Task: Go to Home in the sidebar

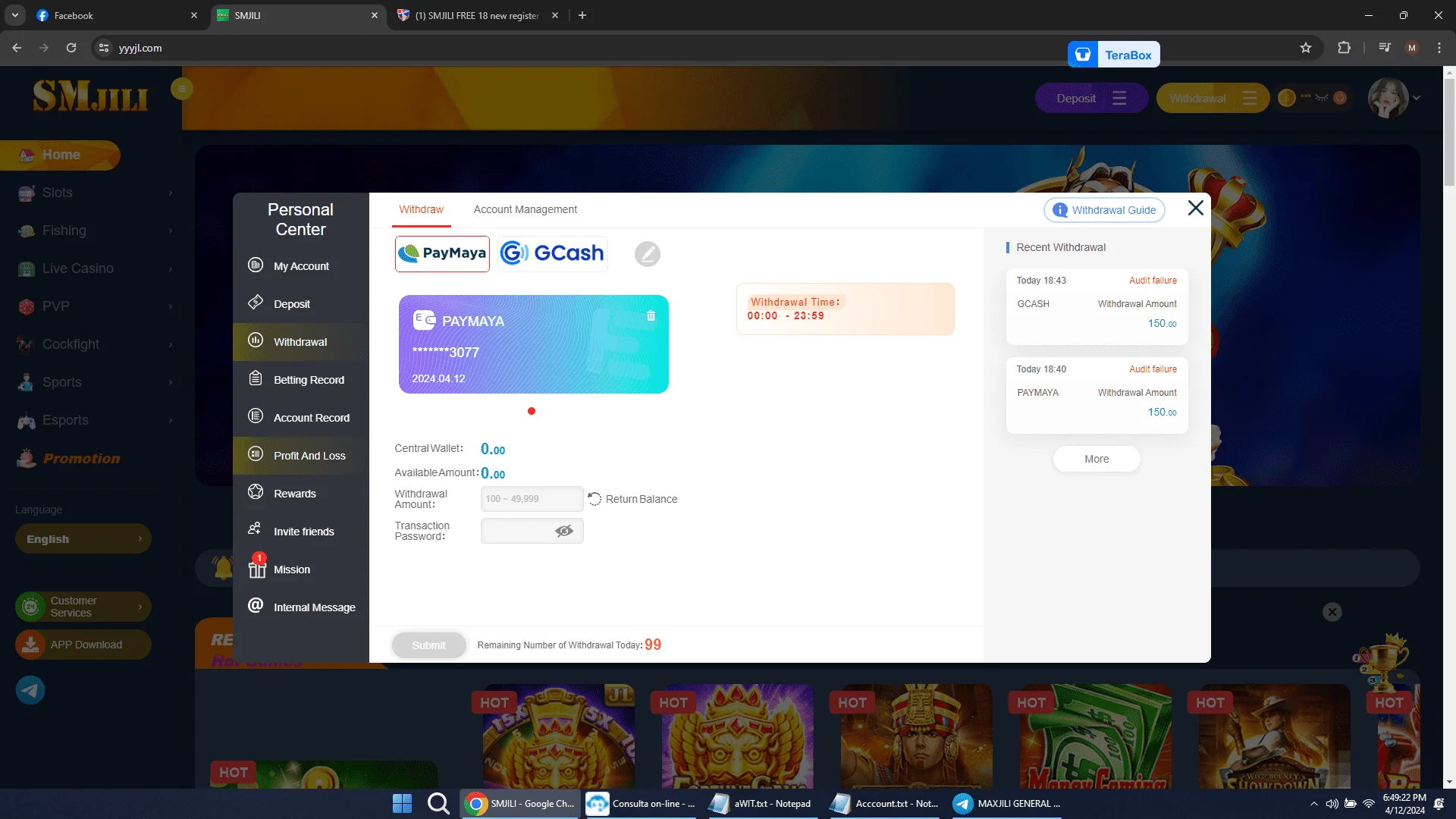Action: [61, 155]
